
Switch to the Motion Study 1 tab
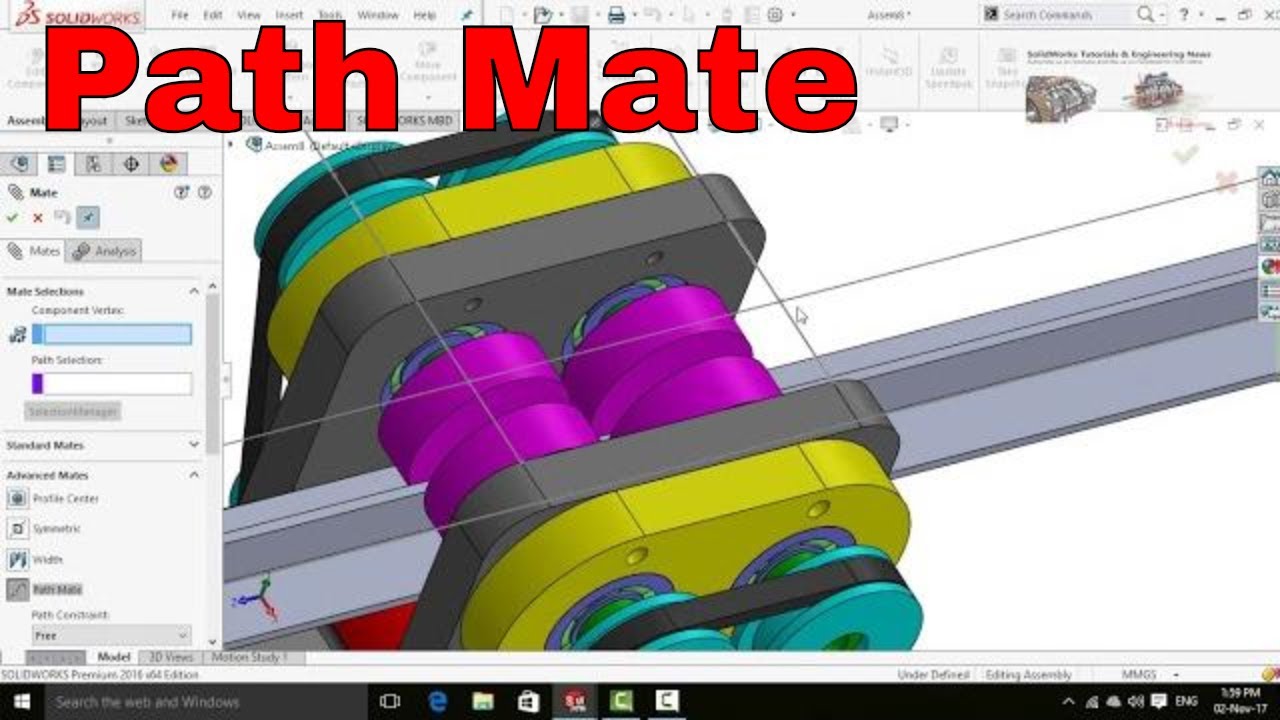(249, 657)
